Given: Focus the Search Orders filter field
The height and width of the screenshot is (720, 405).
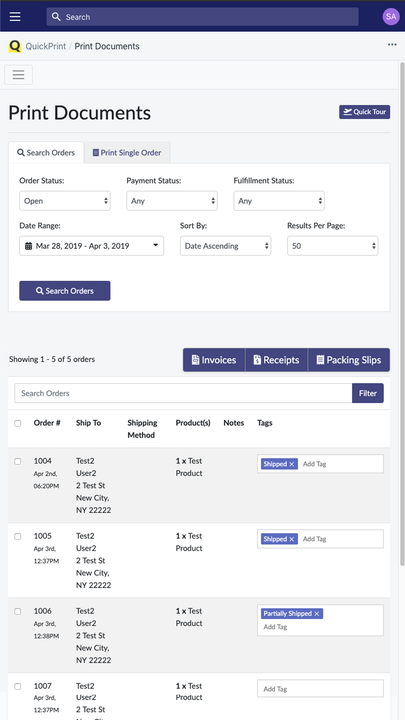Looking at the screenshot, I should 183,393.
